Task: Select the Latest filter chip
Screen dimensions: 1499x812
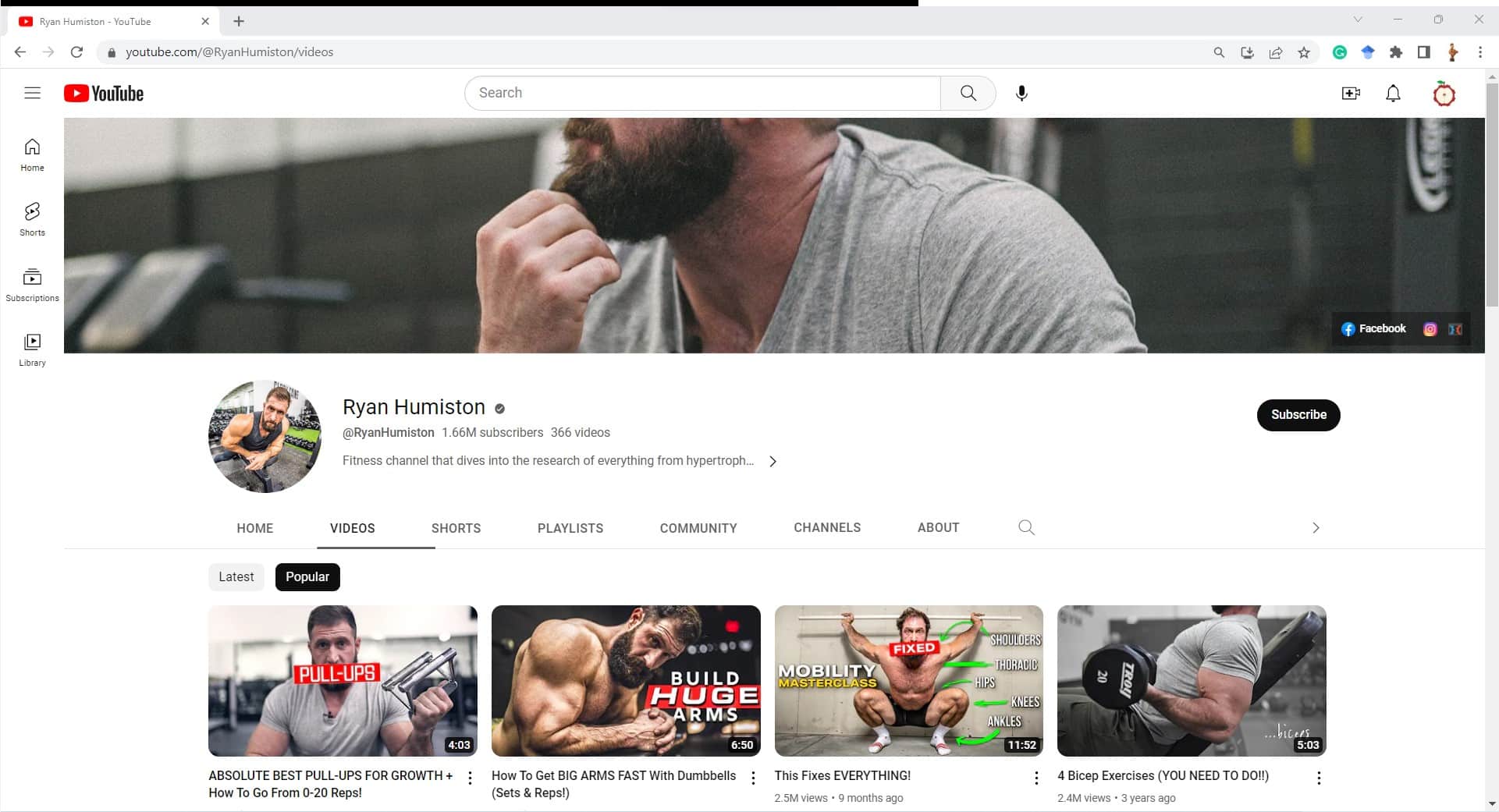Action: point(236,576)
